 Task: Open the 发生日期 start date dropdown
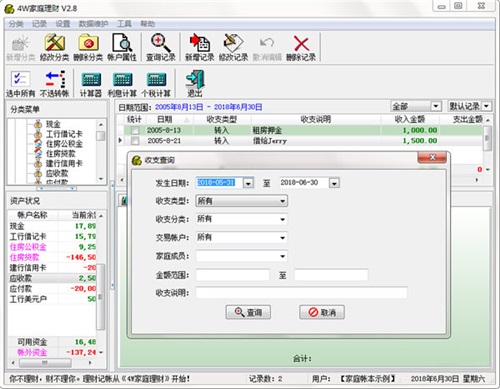click(x=248, y=183)
